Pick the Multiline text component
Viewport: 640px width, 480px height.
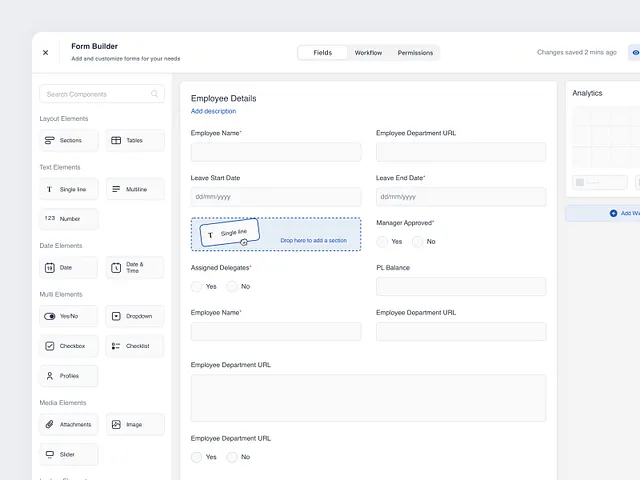click(x=134, y=189)
